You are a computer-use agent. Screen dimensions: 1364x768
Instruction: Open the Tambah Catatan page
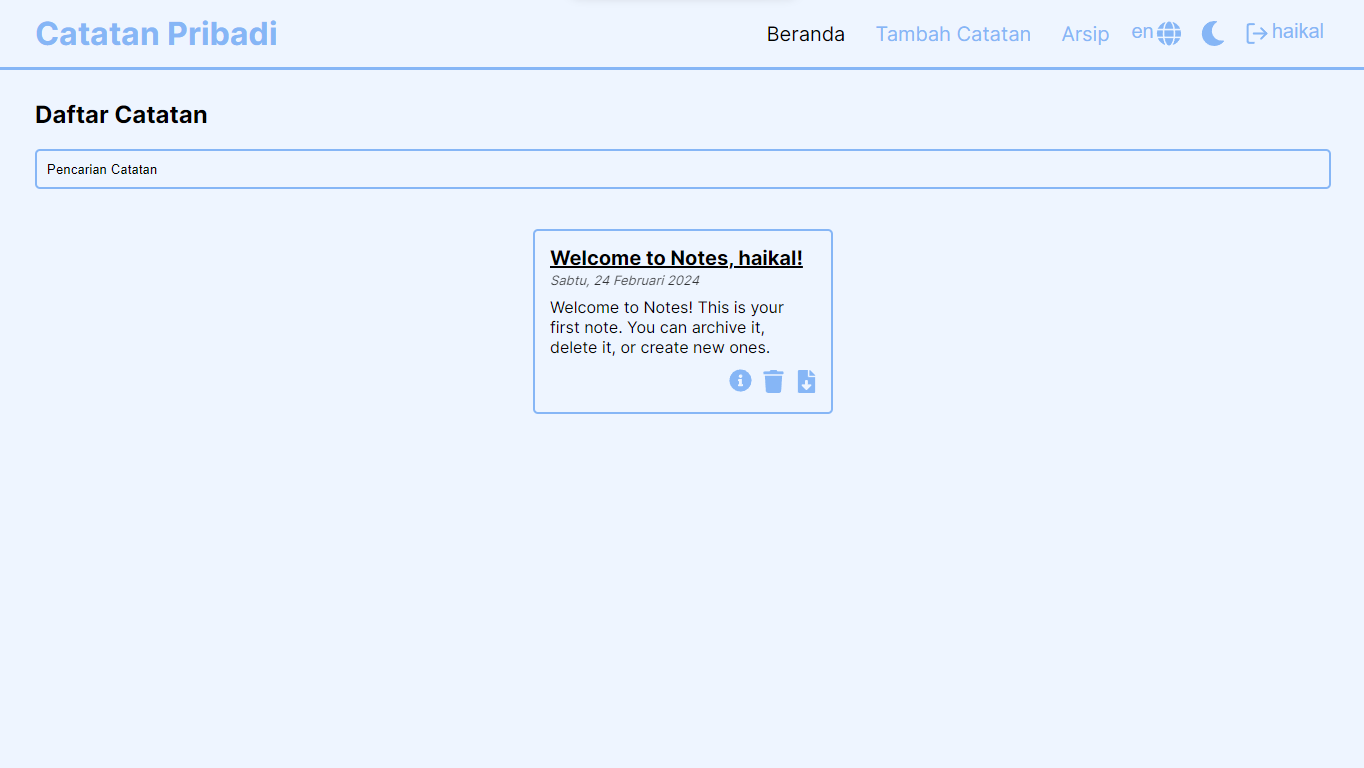(953, 34)
